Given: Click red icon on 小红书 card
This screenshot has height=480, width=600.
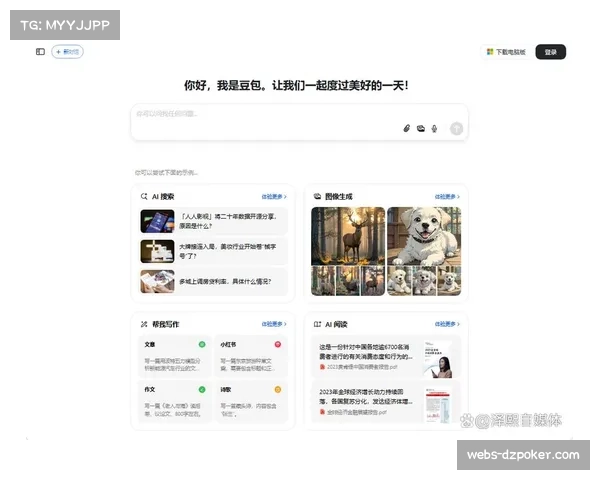Looking at the screenshot, I should (278, 344).
